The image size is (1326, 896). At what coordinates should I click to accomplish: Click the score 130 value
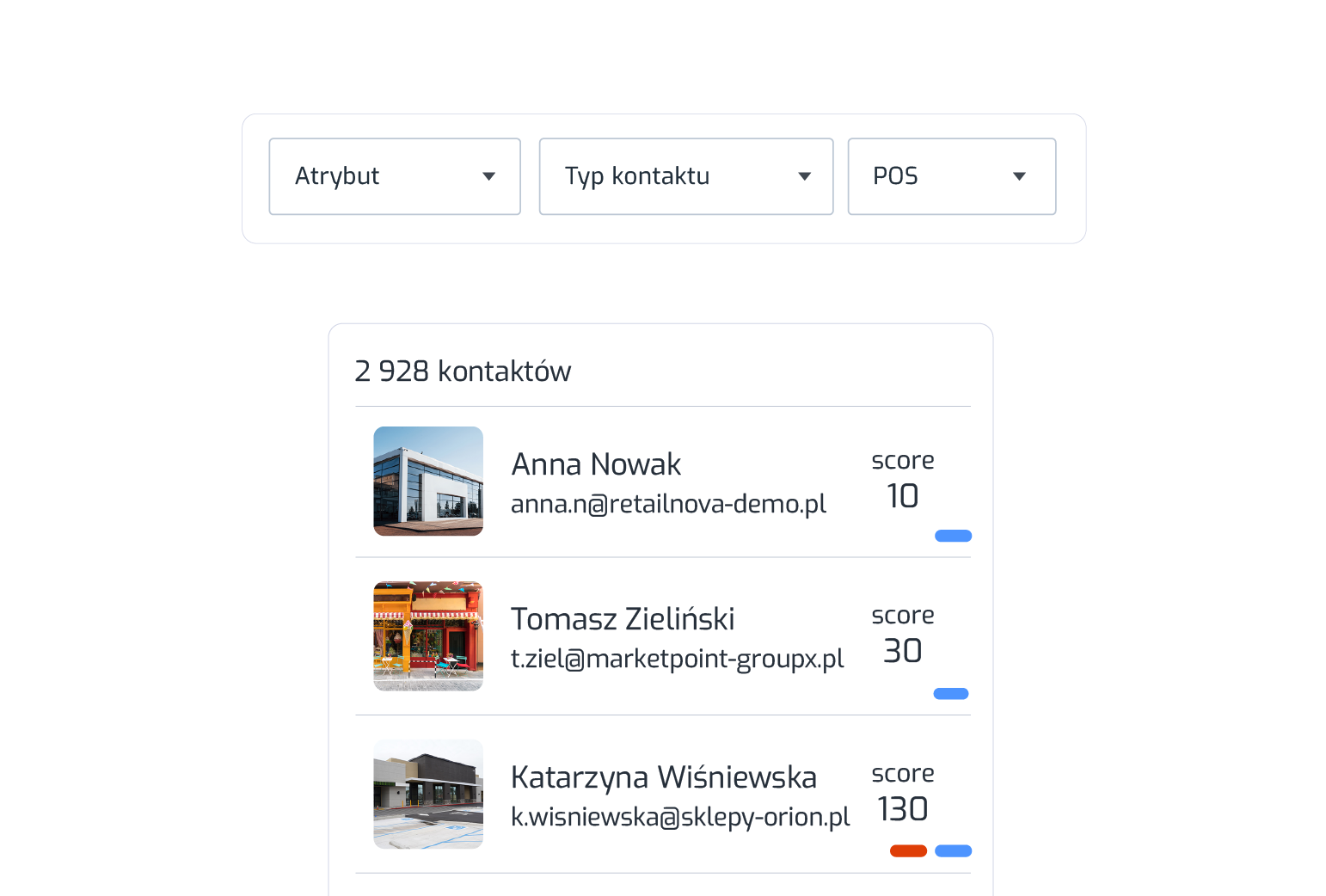(903, 809)
